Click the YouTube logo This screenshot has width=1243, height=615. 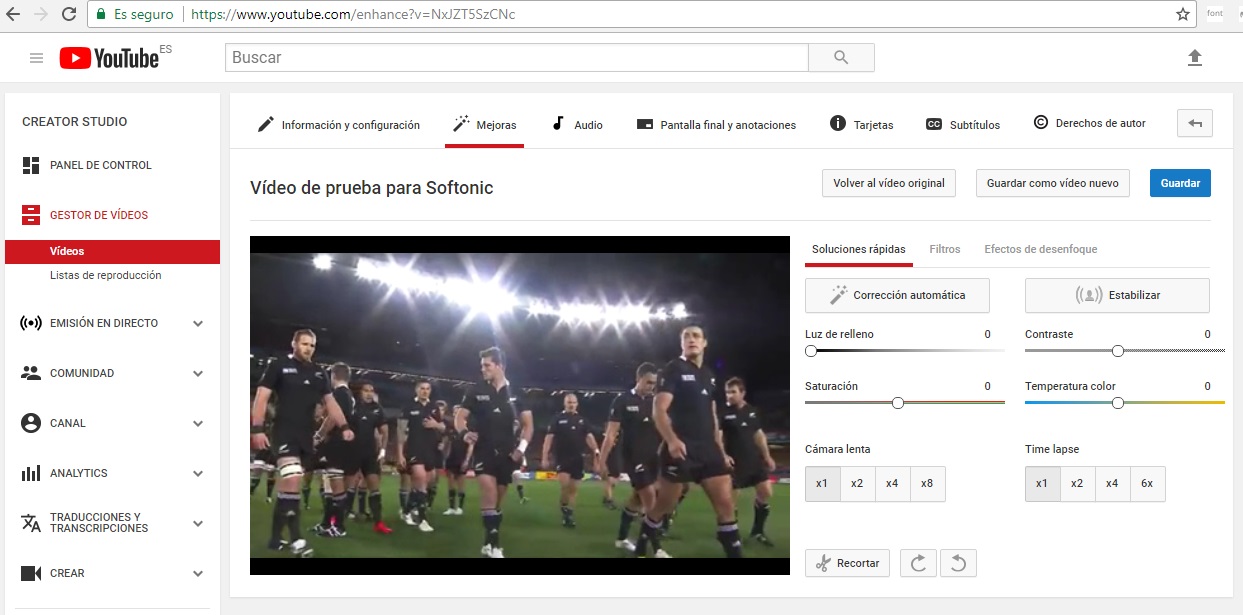(x=109, y=58)
